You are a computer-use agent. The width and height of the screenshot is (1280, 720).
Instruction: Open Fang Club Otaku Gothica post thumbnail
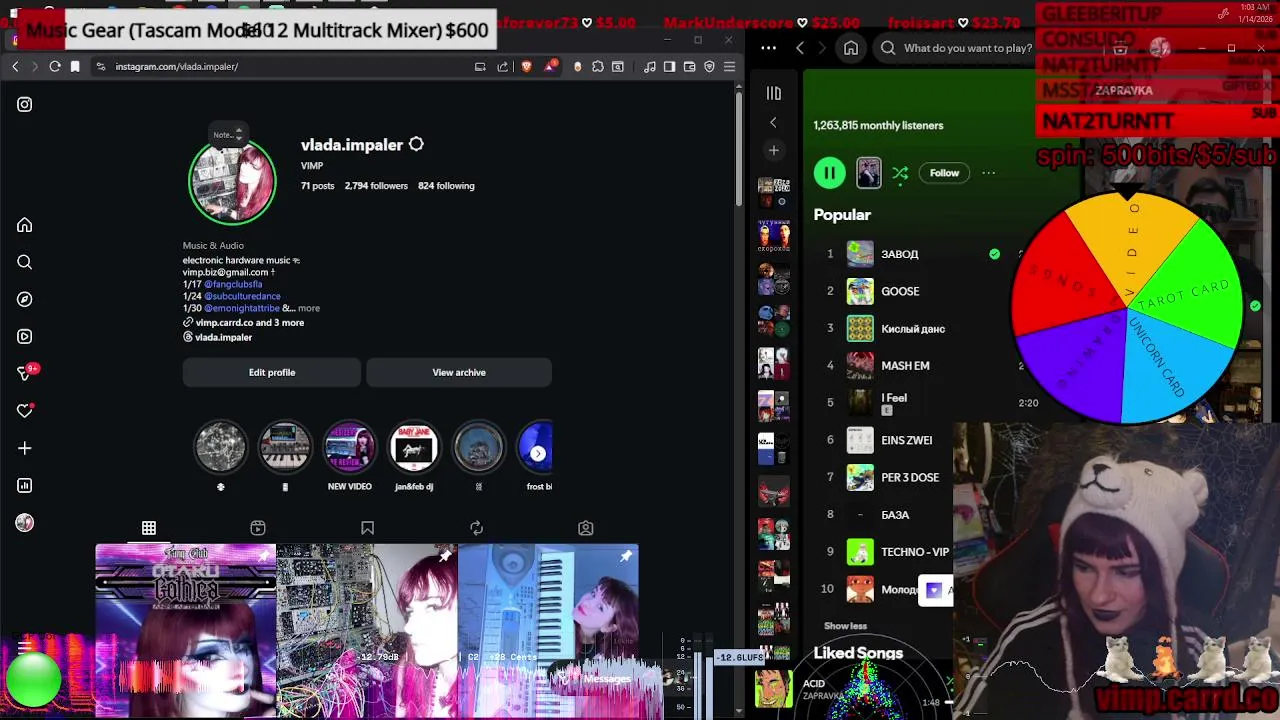pos(185,631)
